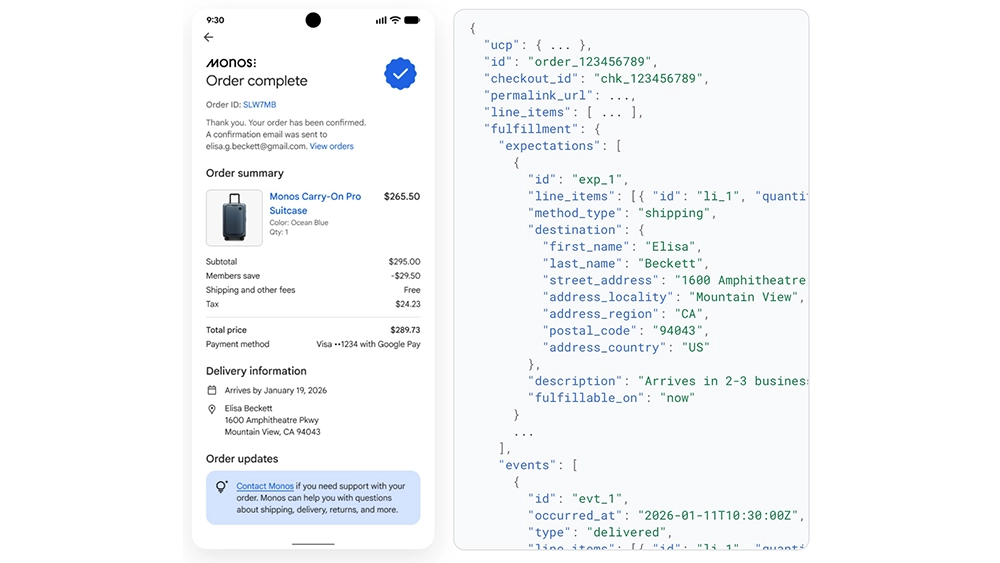This screenshot has width=1000, height=563.
Task: Click the Order complete heading
Action: pos(256,81)
